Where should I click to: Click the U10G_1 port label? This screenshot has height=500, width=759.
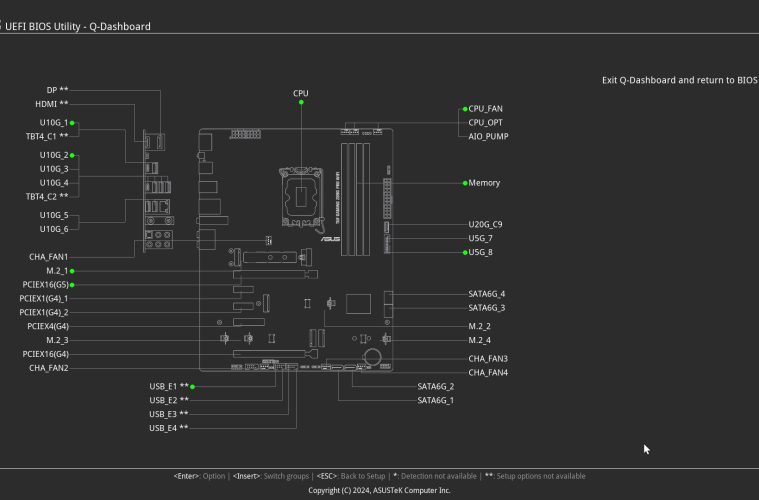tap(54, 122)
